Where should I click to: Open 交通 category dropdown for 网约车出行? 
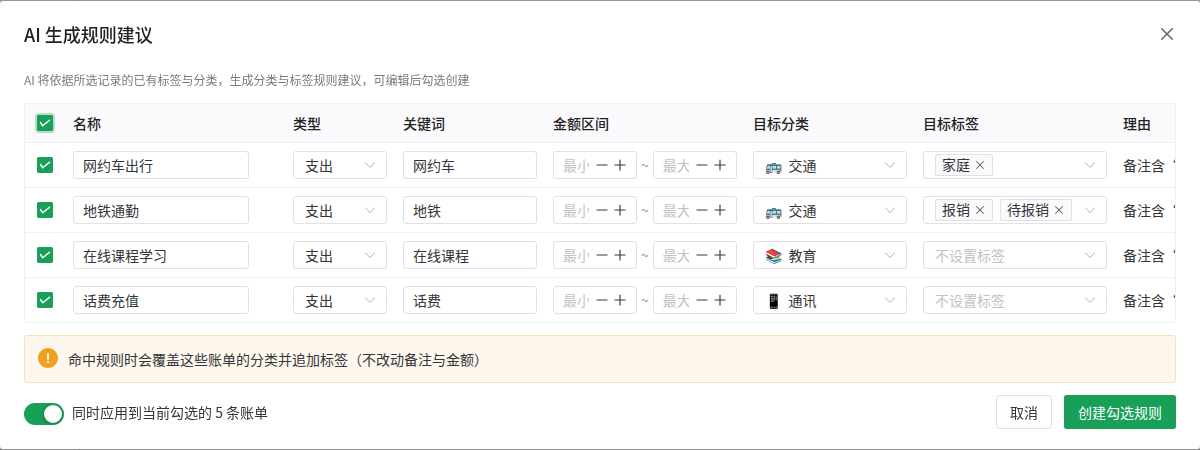(x=830, y=165)
